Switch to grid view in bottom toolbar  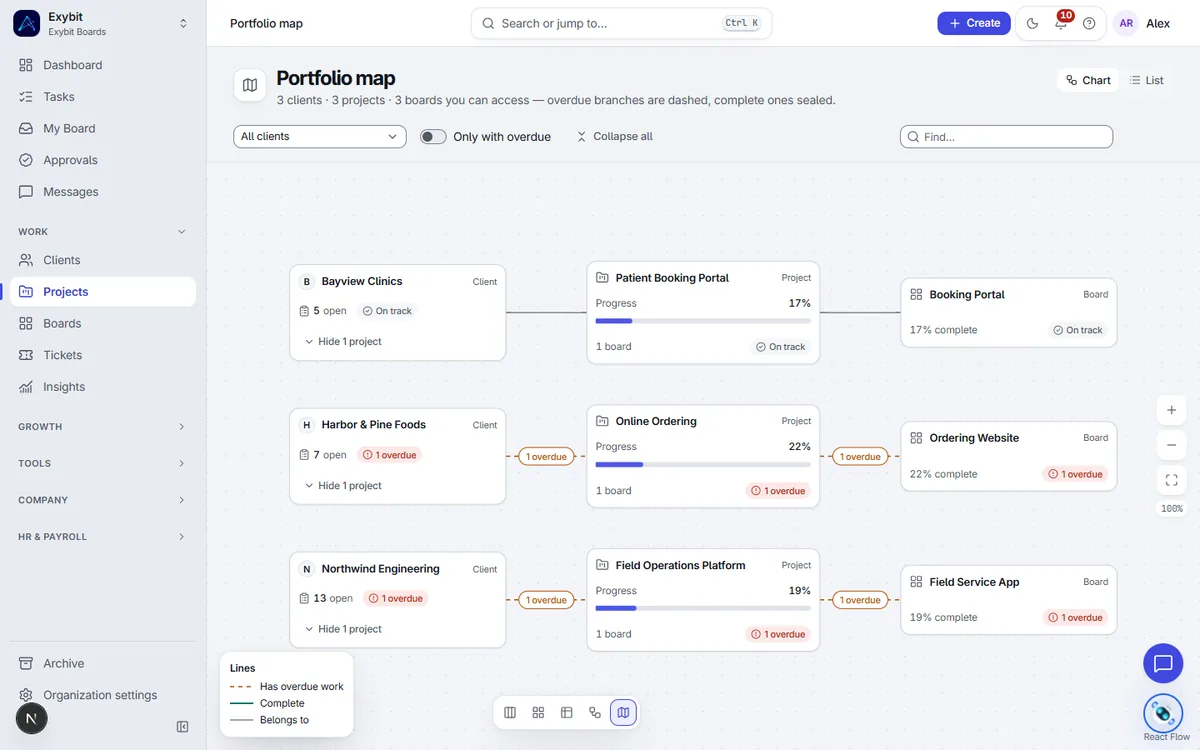click(538, 712)
